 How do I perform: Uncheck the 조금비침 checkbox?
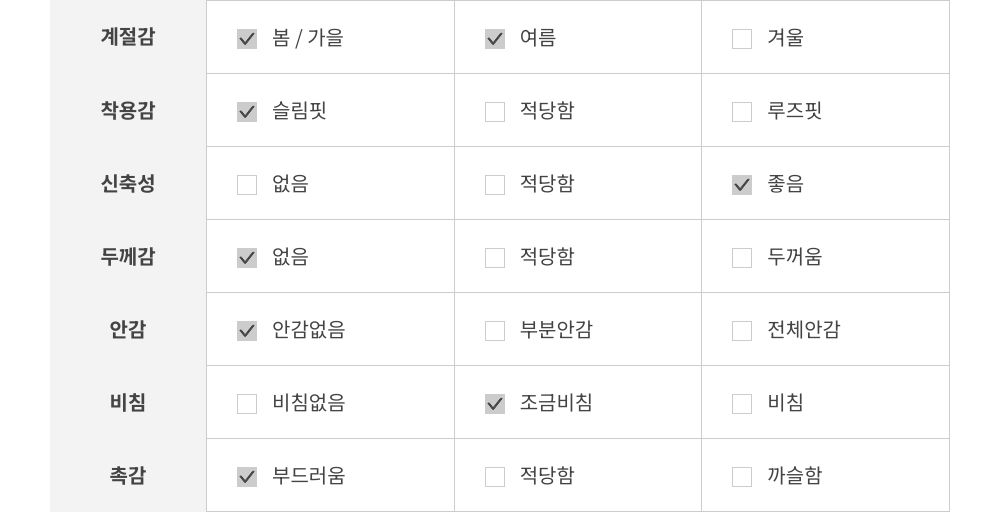coord(495,404)
